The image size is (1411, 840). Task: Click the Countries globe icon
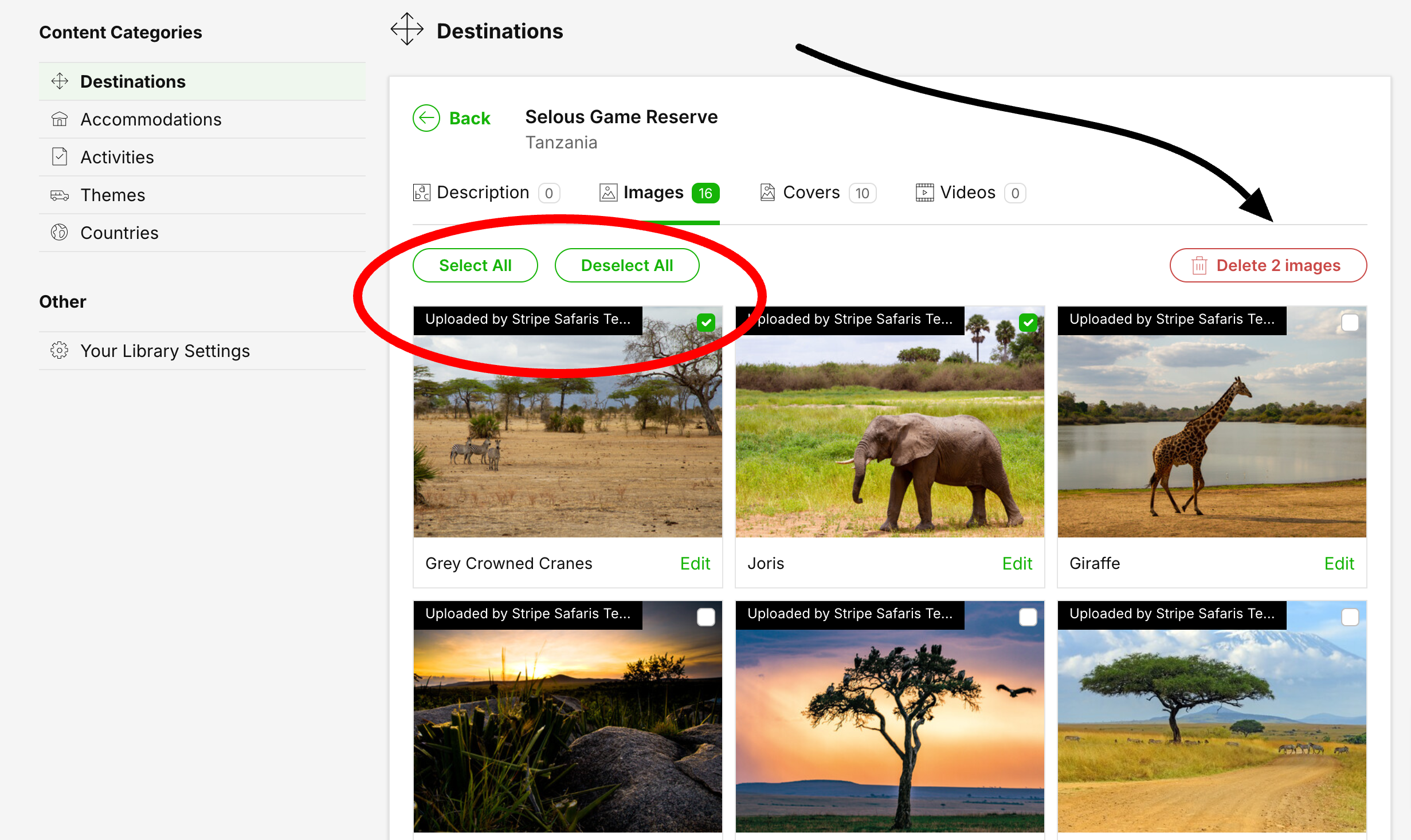[x=60, y=233]
